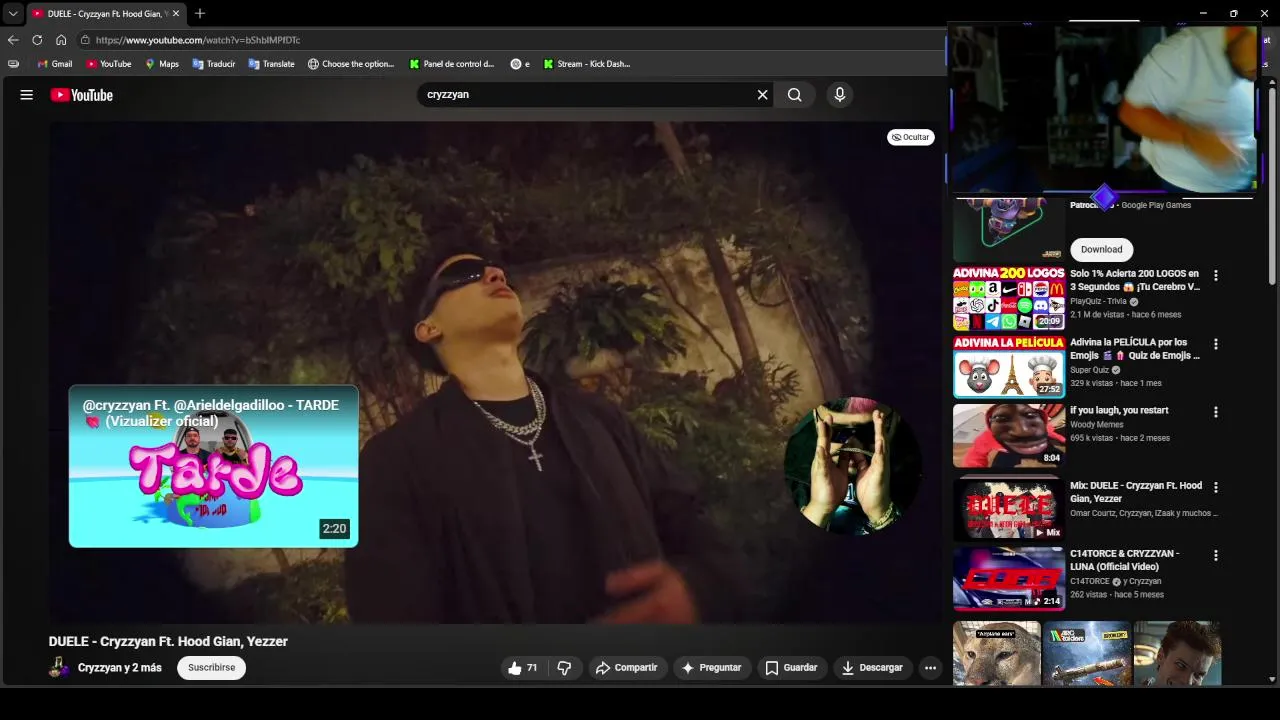Open the C14TORCE & CRYZZYAN - LUNA title
Viewport: 1280px width, 720px height.
point(1125,560)
